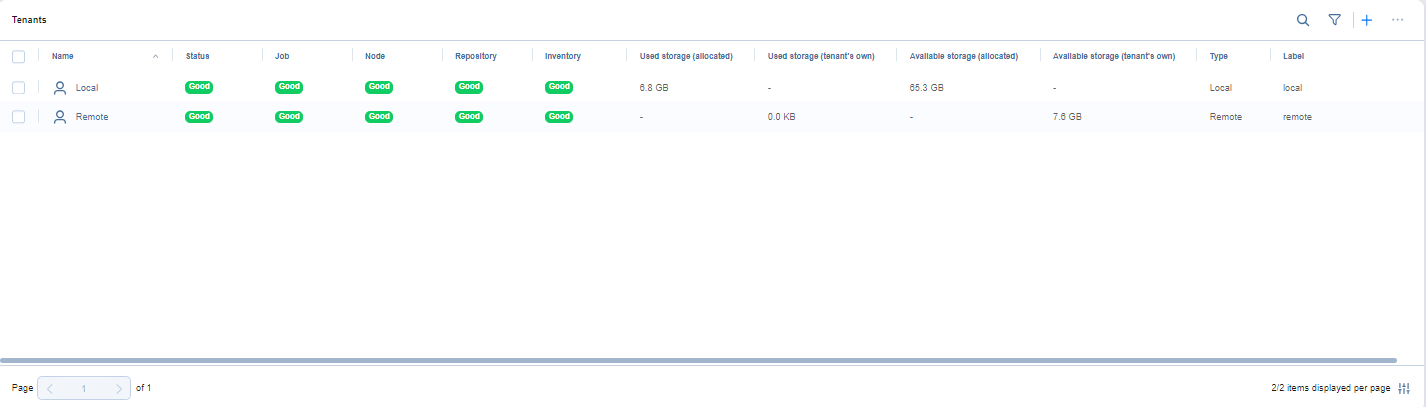Sort by the Status column header
Image resolution: width=1426 pixels, height=407 pixels.
click(198, 57)
